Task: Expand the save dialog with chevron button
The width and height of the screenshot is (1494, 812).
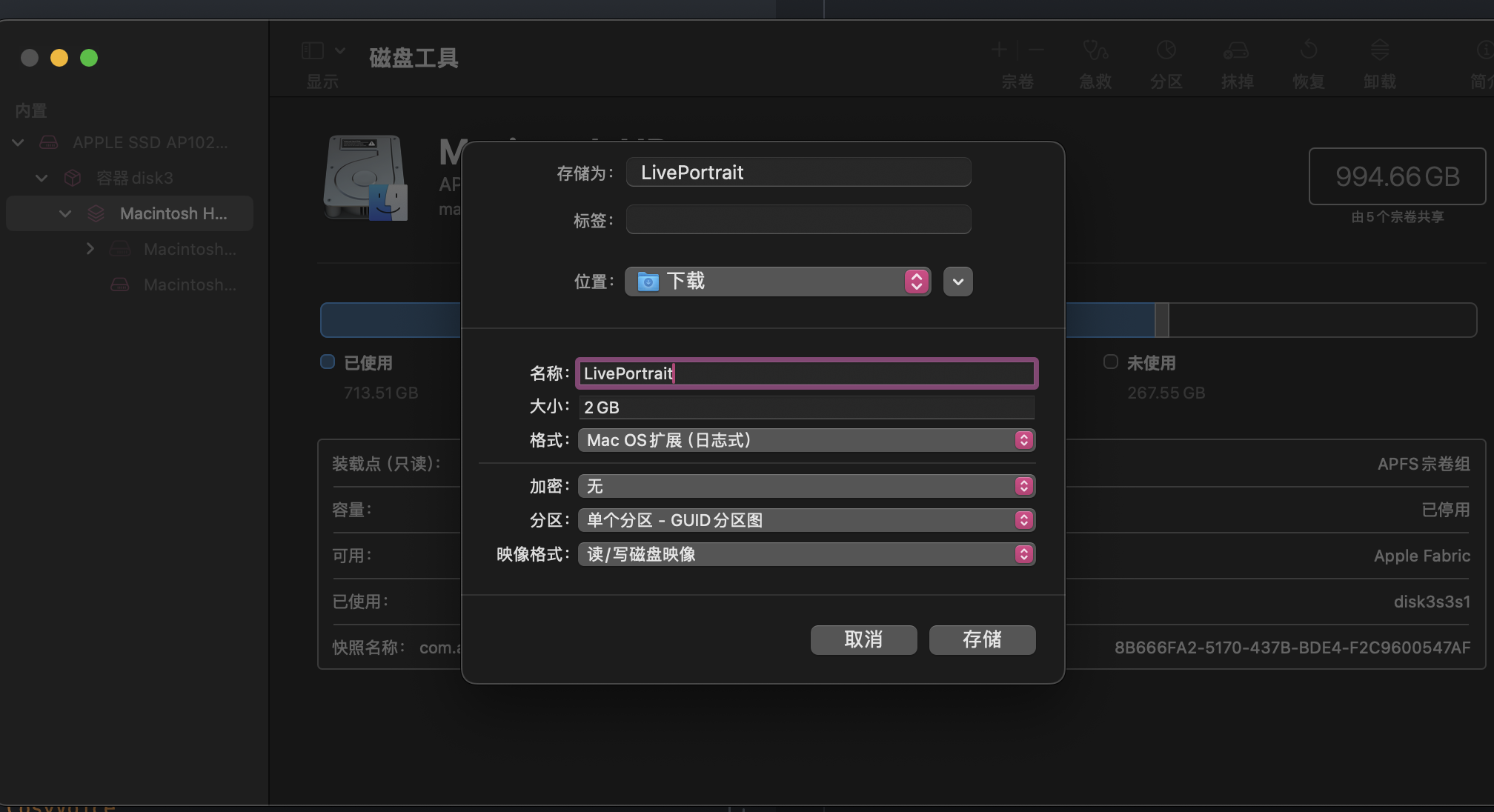Action: pyautogui.click(x=957, y=282)
